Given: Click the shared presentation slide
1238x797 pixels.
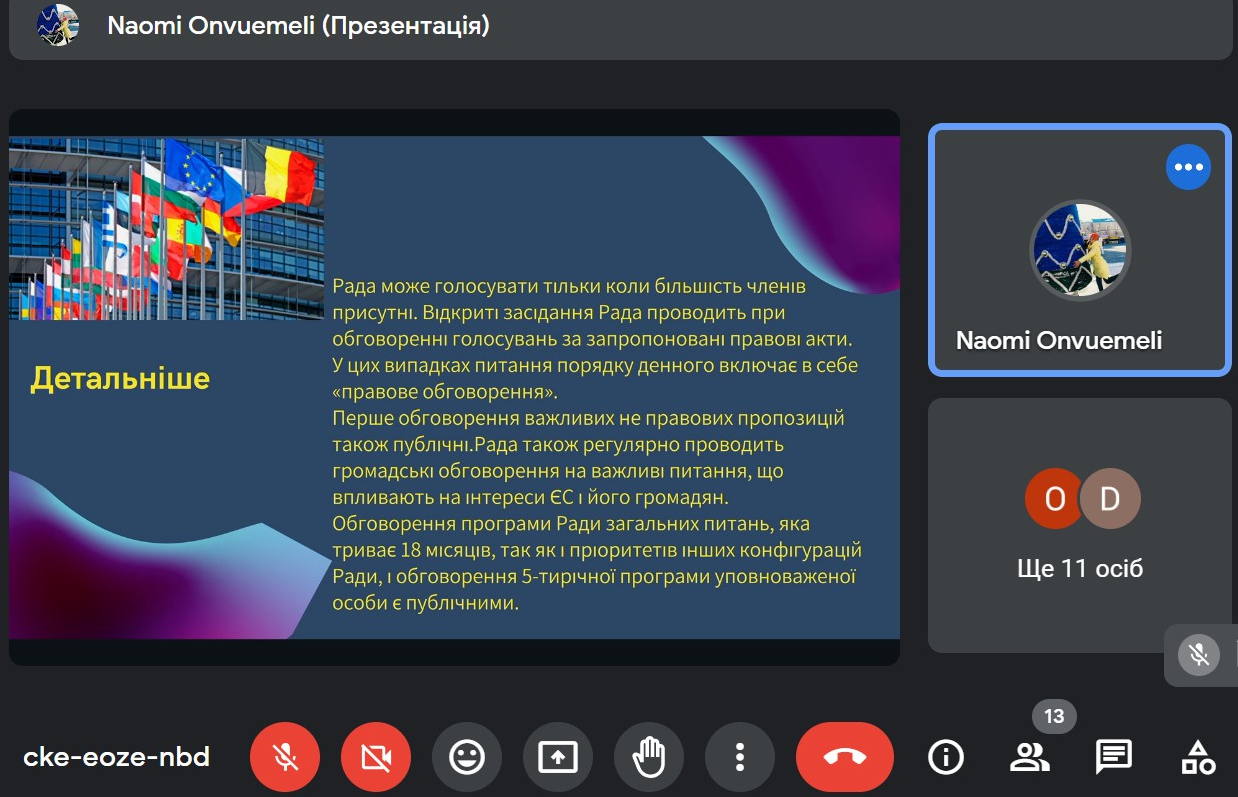Looking at the screenshot, I should 454,387.
